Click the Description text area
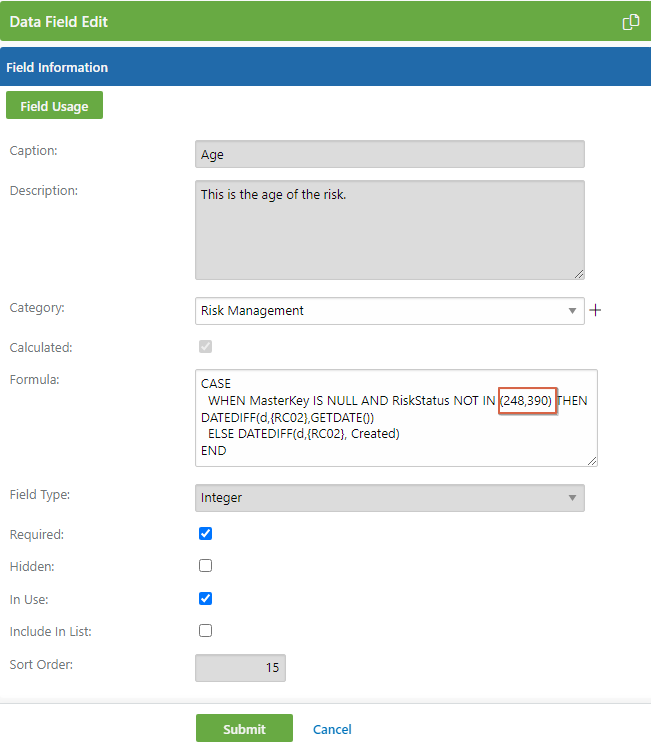The height and width of the screenshot is (745, 654). tap(390, 230)
